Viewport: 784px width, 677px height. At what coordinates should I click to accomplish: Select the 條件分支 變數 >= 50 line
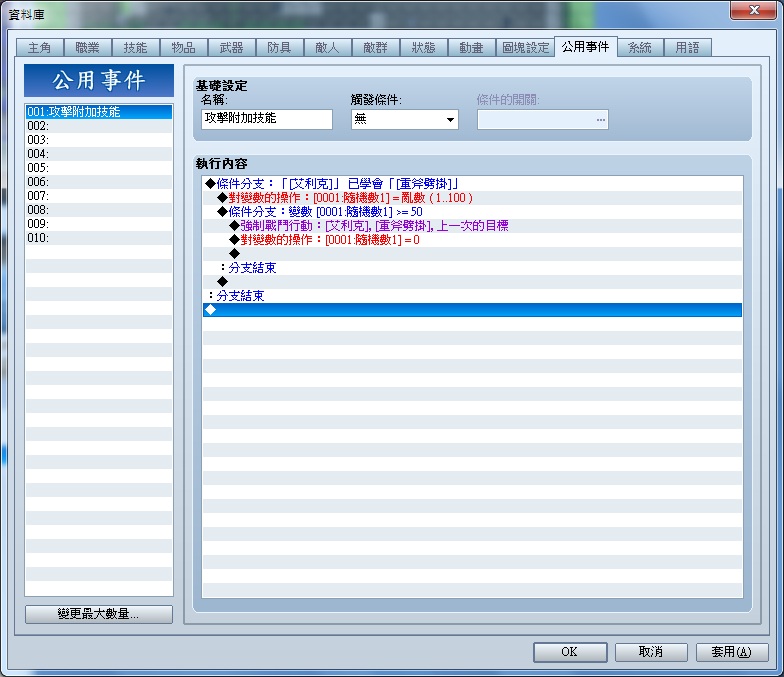point(472,212)
